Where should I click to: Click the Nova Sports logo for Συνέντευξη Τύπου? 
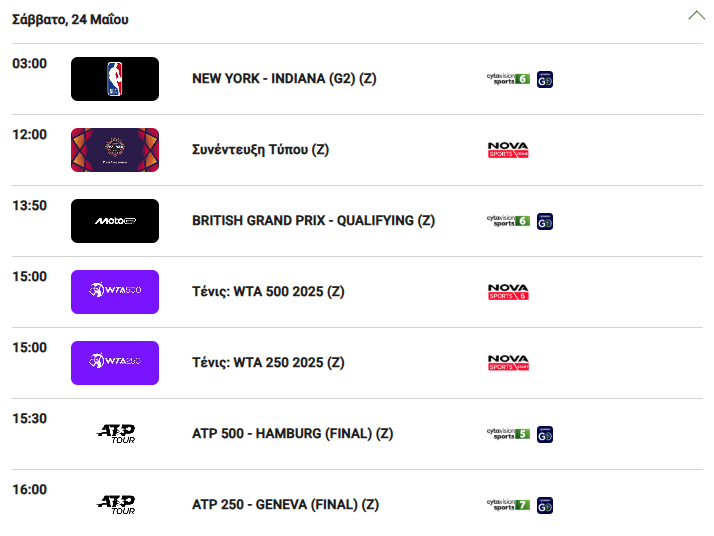coord(508,150)
